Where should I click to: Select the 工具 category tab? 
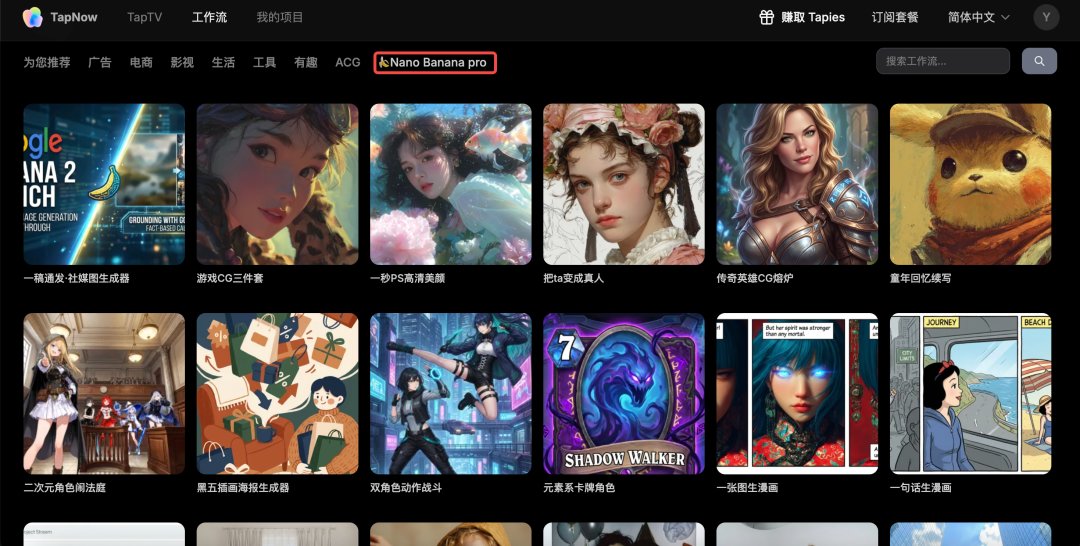[x=264, y=62]
